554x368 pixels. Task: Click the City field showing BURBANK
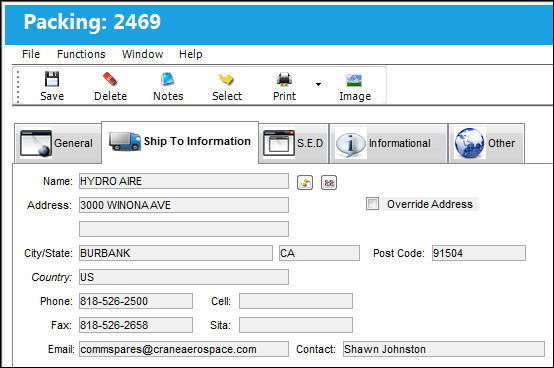click(176, 253)
